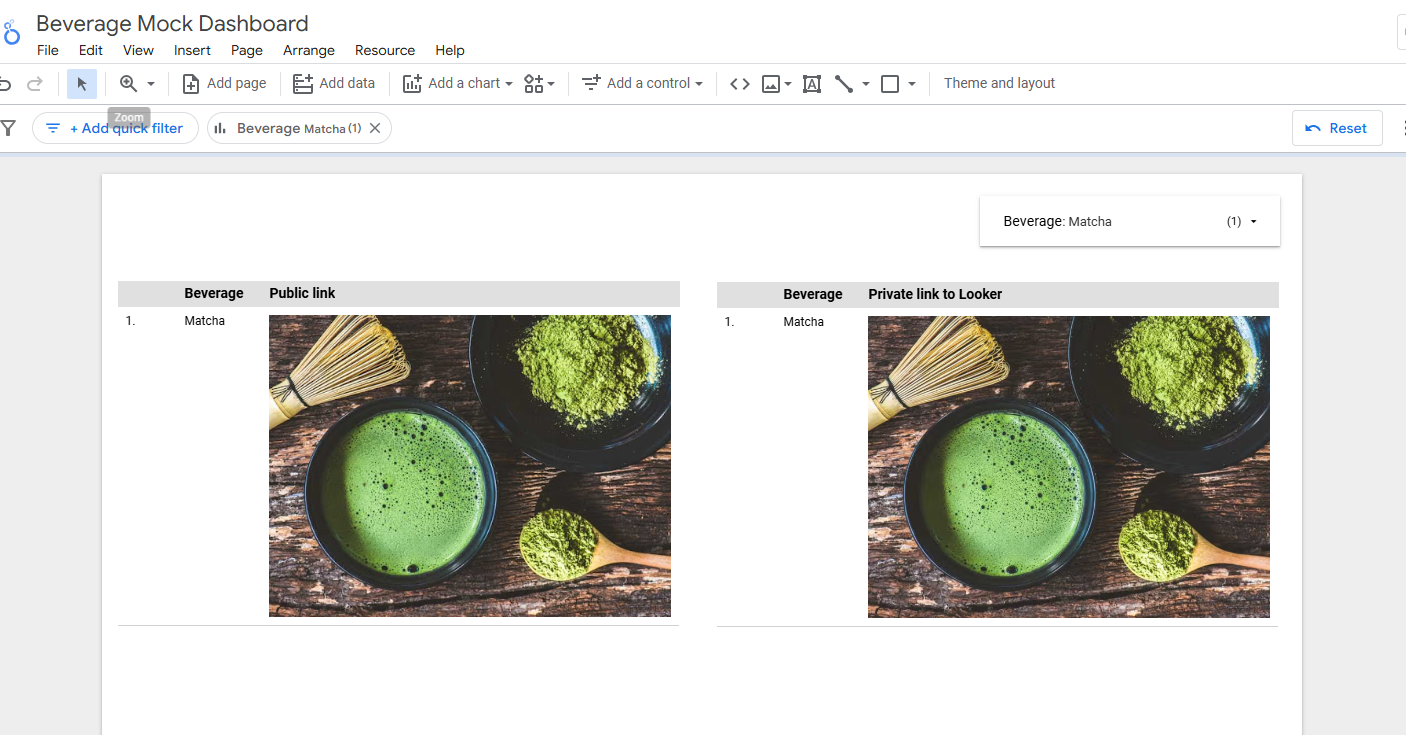Expand the Add a control dropdown
Viewport: 1406px width, 735px height.
coord(642,84)
